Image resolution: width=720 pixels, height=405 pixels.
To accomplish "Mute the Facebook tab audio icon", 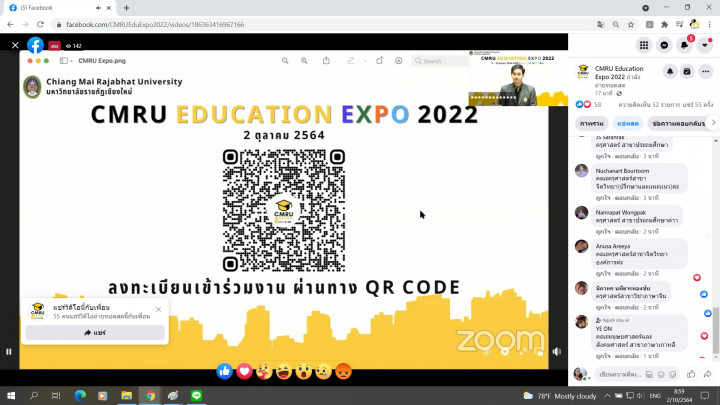I will coord(98,8).
